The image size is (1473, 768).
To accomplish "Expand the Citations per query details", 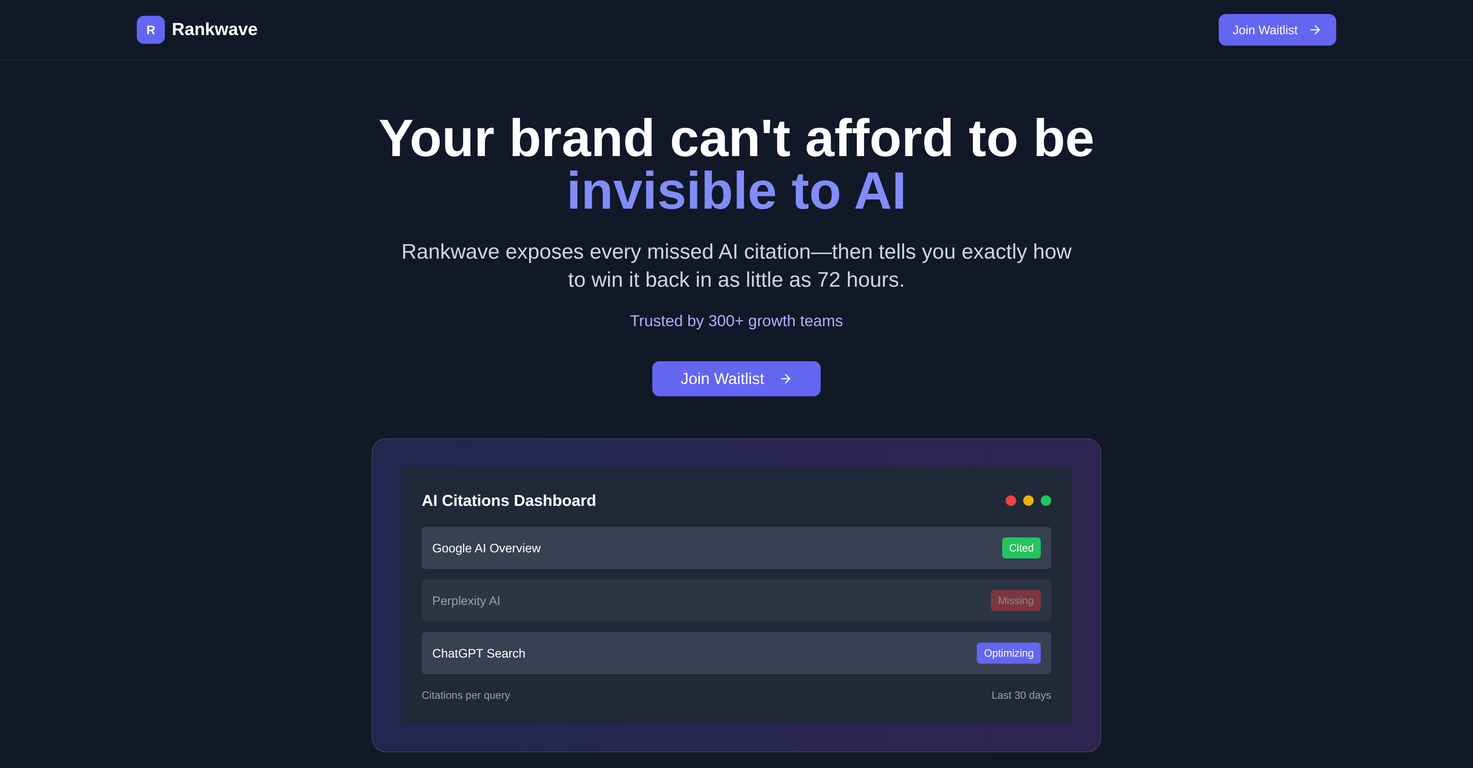I will coord(465,694).
